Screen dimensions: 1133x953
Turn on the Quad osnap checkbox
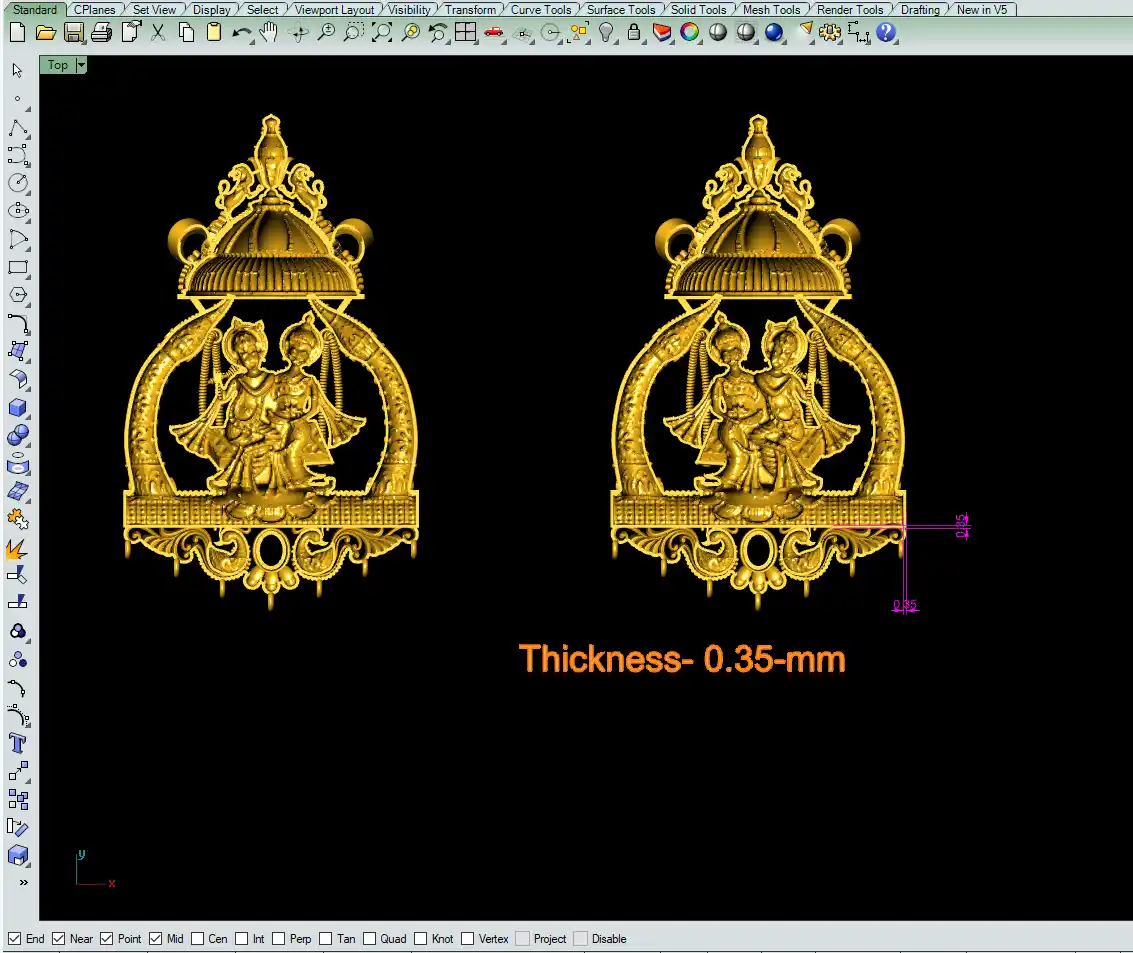[370, 939]
